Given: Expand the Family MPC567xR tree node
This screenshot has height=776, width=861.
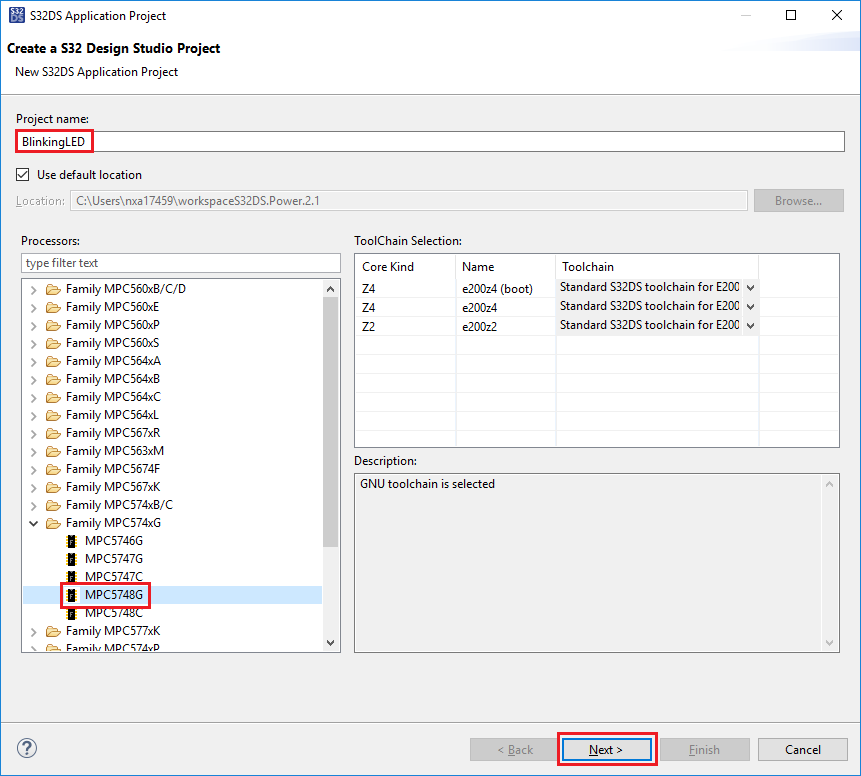Looking at the screenshot, I should pyautogui.click(x=33, y=434).
